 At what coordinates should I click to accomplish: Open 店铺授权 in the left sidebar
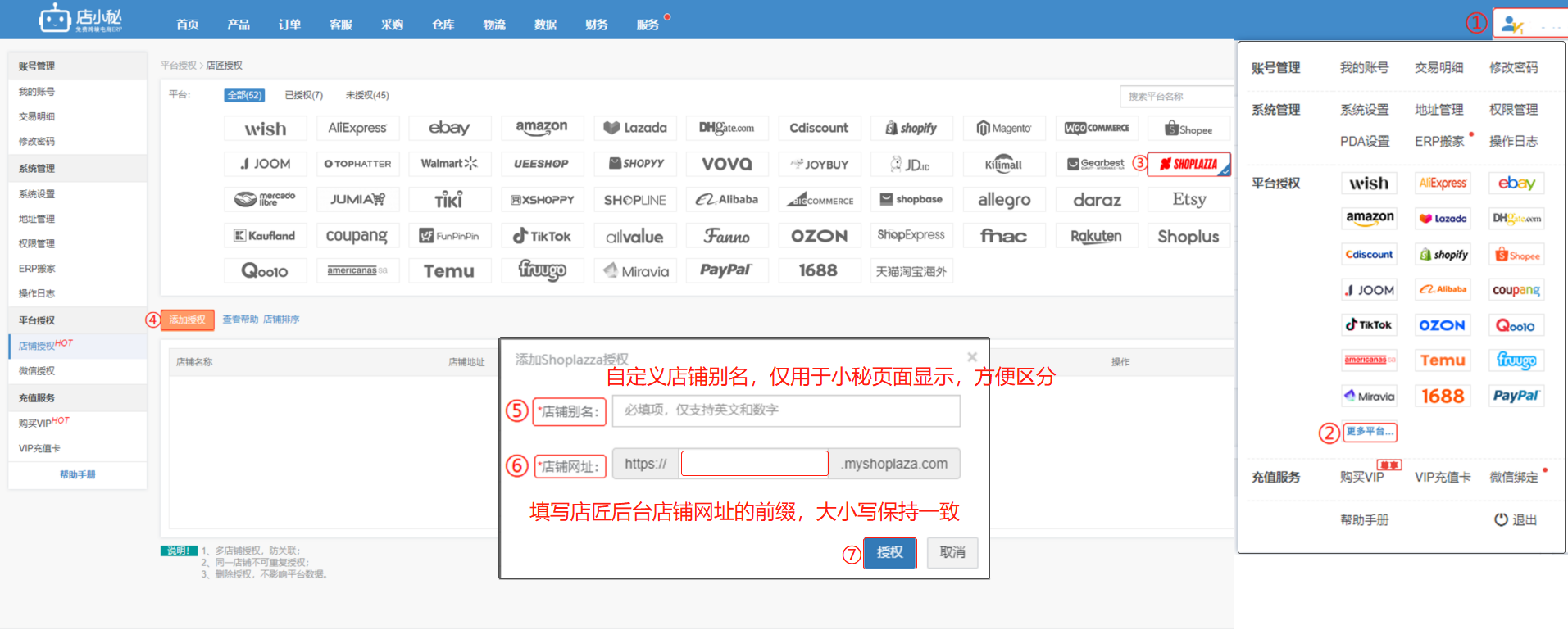(x=37, y=347)
